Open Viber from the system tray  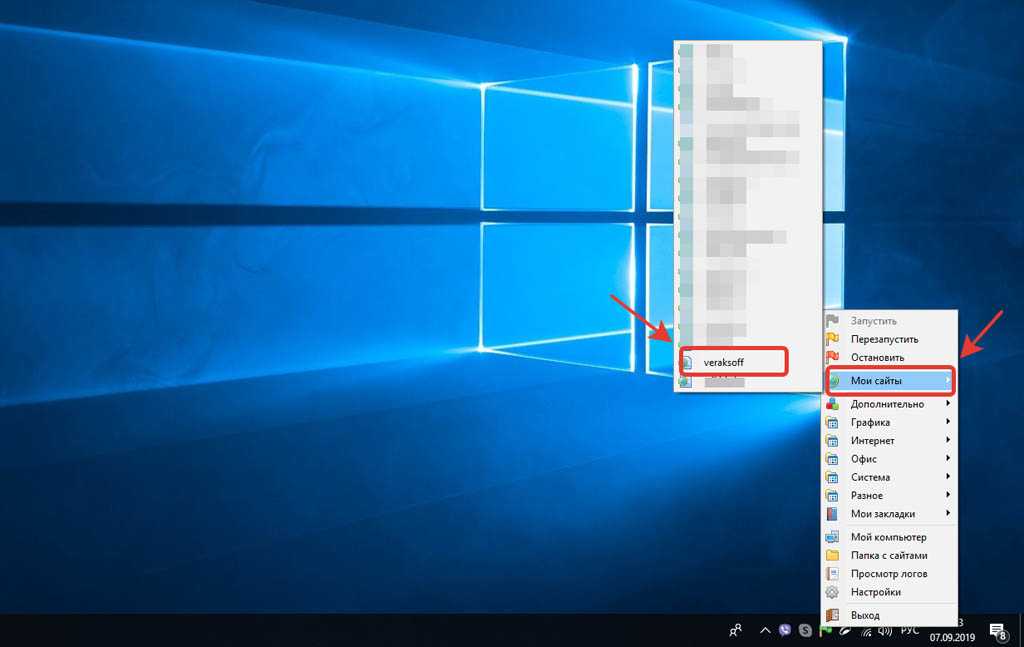[x=785, y=630]
